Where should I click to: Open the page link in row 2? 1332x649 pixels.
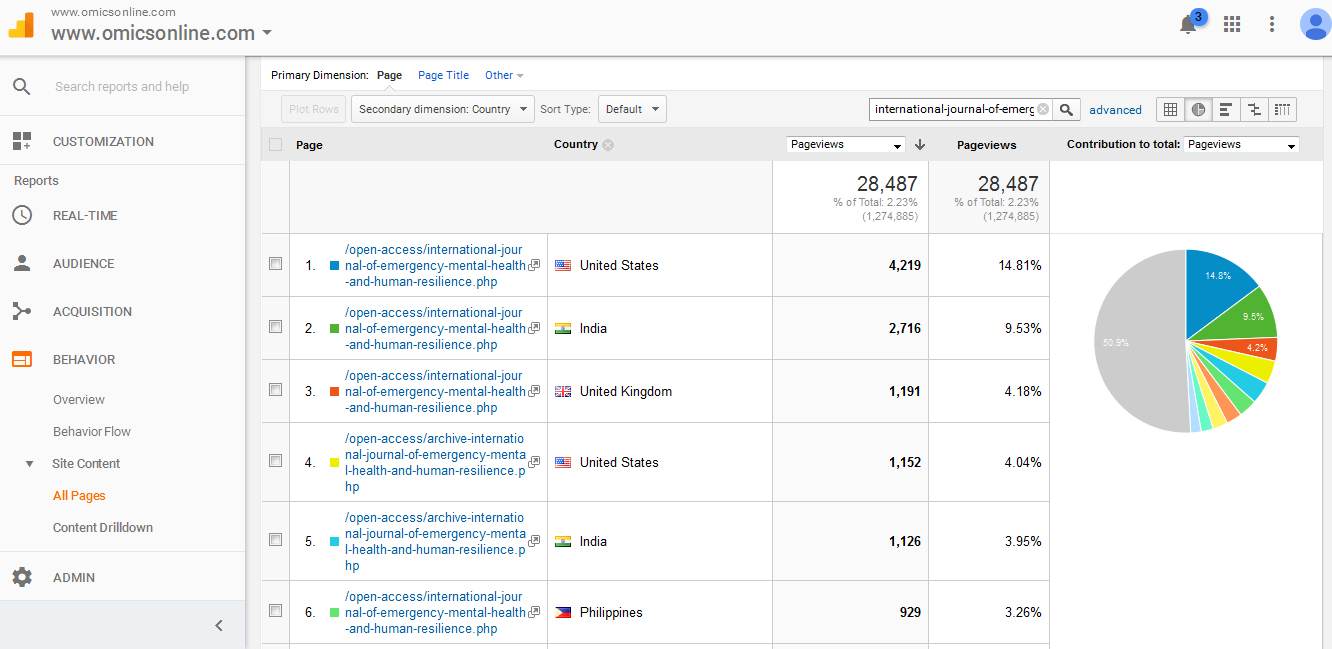[x=435, y=328]
